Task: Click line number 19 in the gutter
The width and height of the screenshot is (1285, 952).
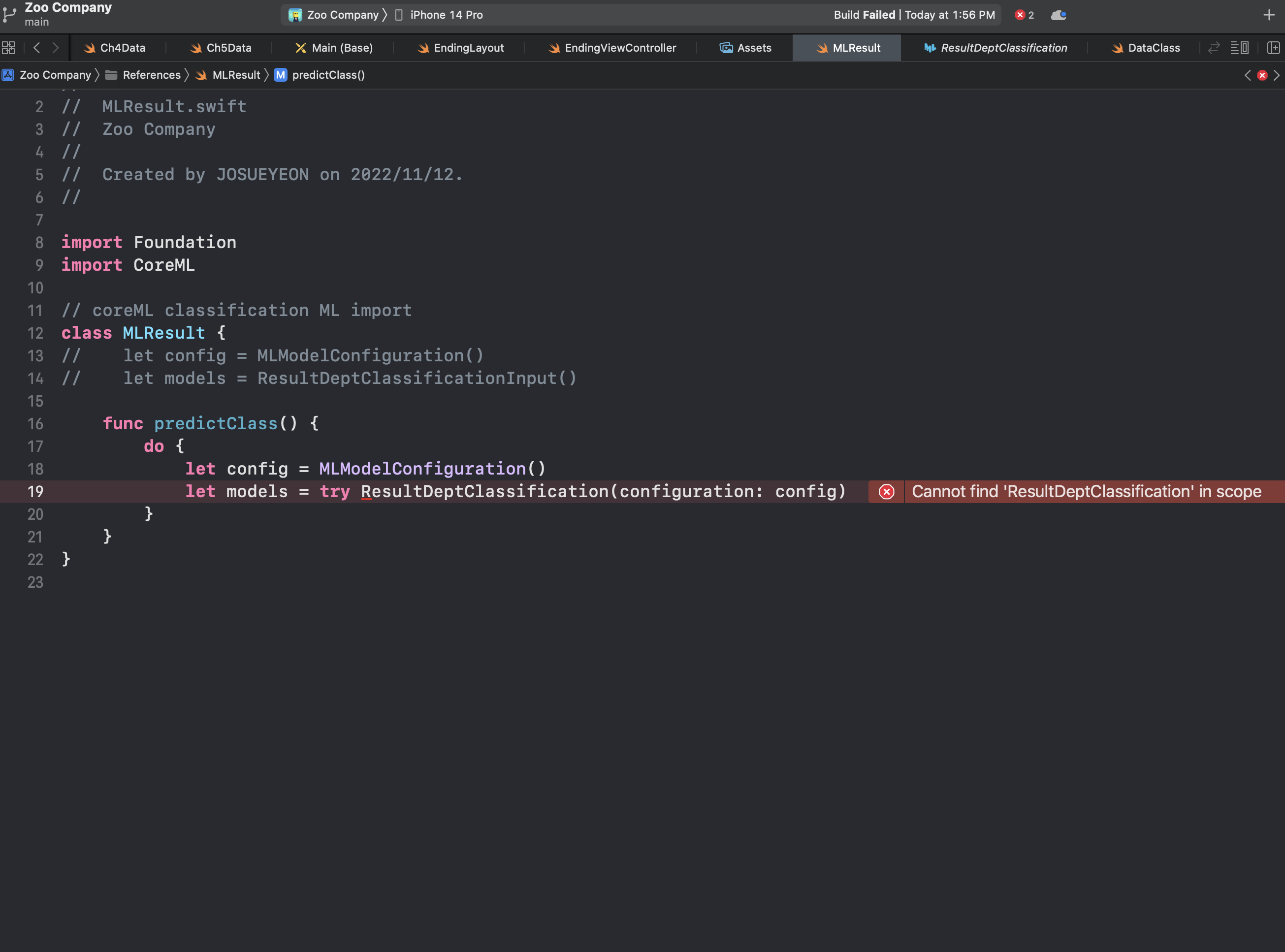Action: [35, 492]
